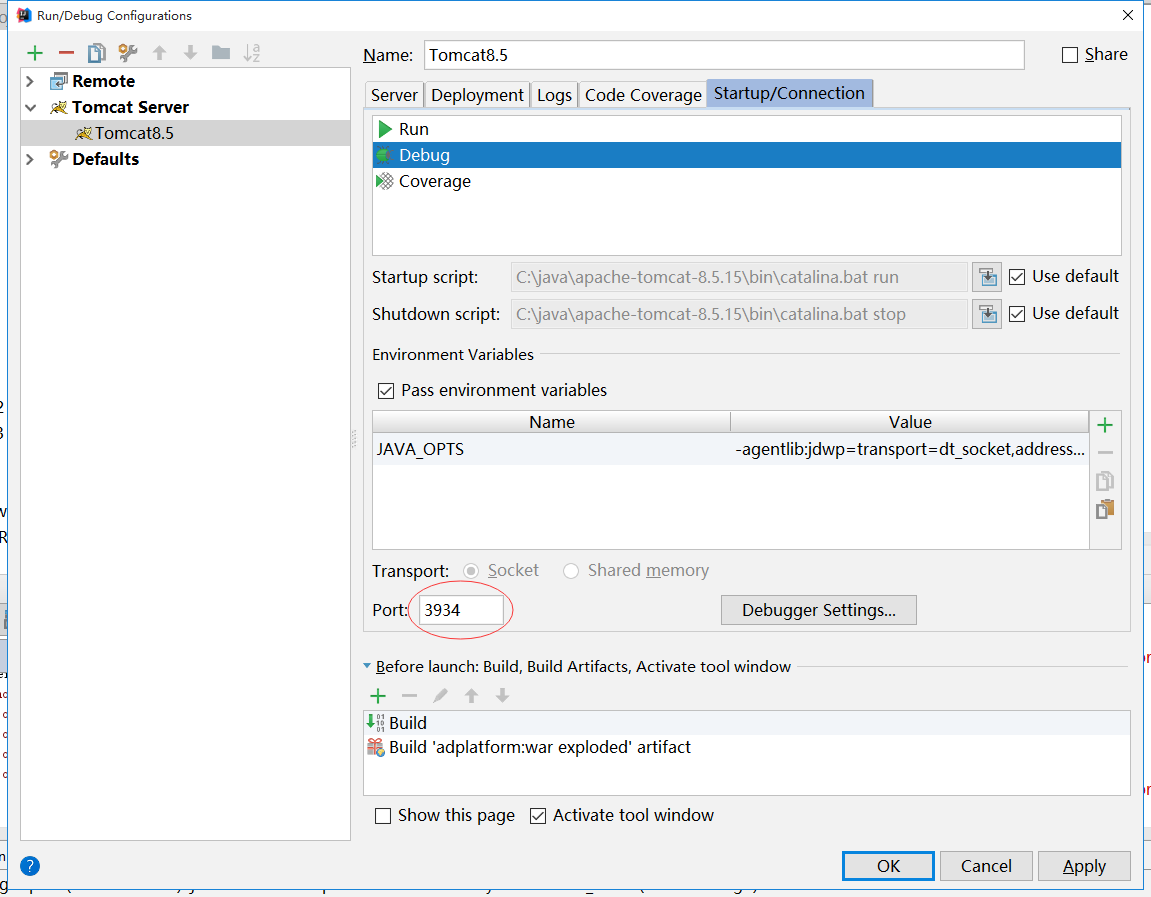The width and height of the screenshot is (1151, 897).
Task: Switch to the Deployment tab
Action: tap(477, 95)
